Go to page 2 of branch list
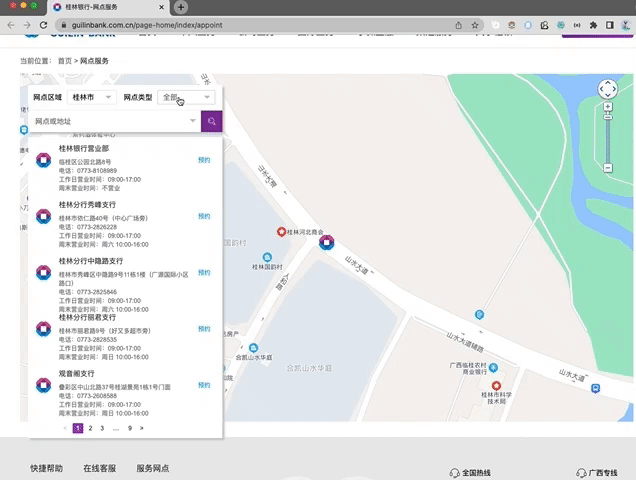The height and width of the screenshot is (480, 636). point(90,428)
